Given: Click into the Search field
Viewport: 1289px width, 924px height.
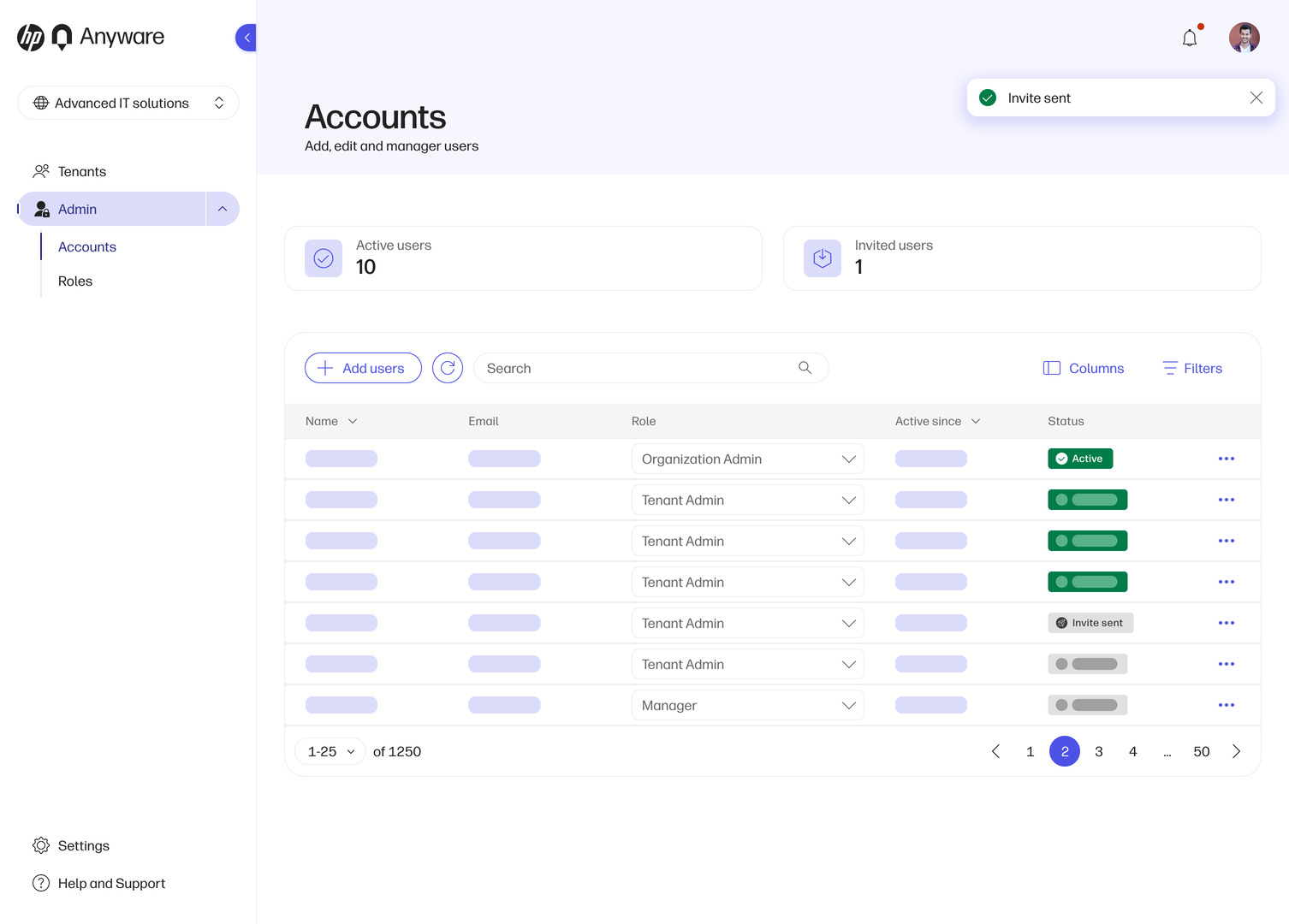Looking at the screenshot, I should point(633,368).
